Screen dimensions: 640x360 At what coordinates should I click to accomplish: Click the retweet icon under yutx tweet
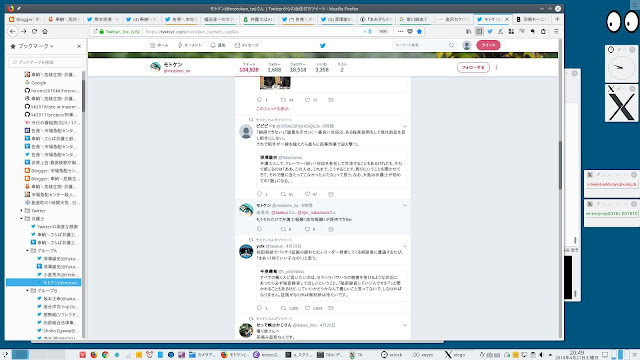[283, 308]
